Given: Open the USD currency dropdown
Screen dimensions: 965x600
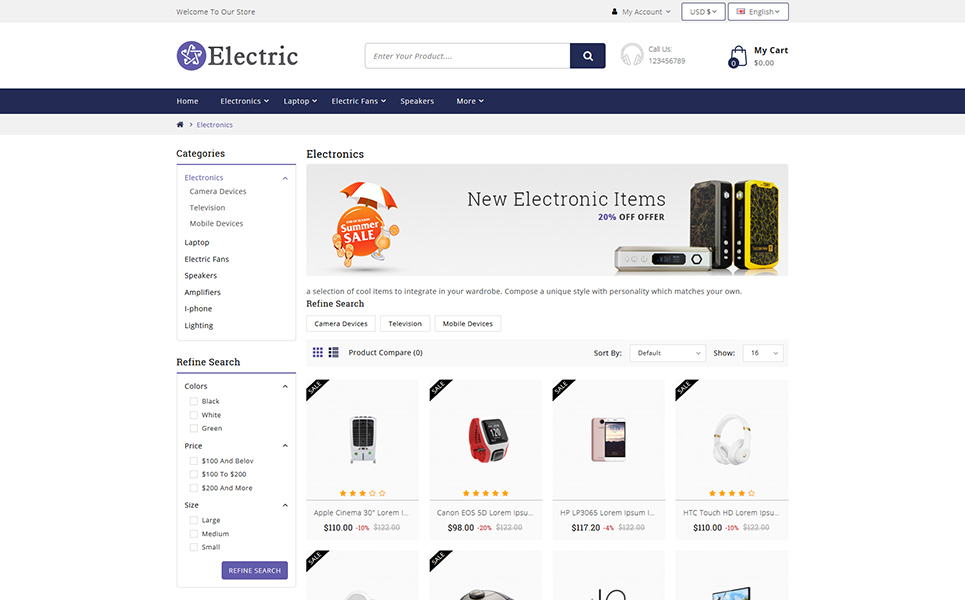Looking at the screenshot, I should click(703, 12).
